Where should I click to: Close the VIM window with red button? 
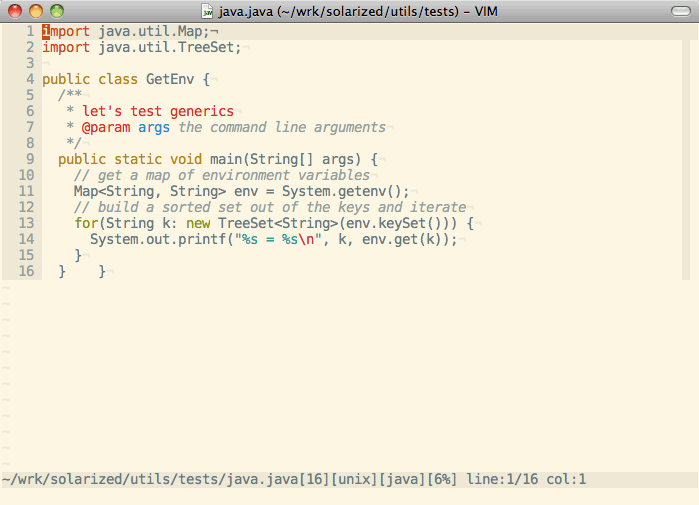15,11
